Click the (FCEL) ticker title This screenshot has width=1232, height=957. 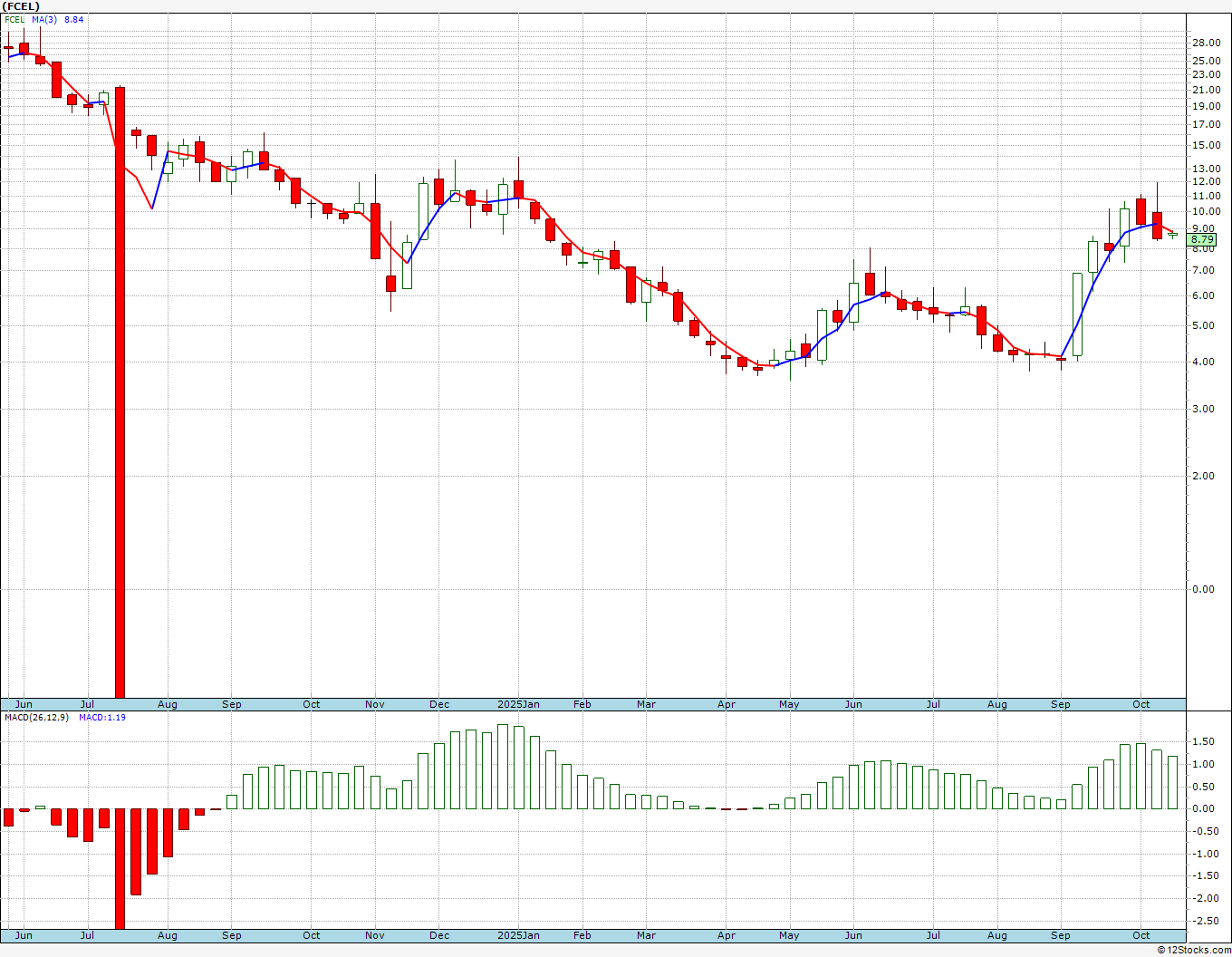[x=19, y=5]
